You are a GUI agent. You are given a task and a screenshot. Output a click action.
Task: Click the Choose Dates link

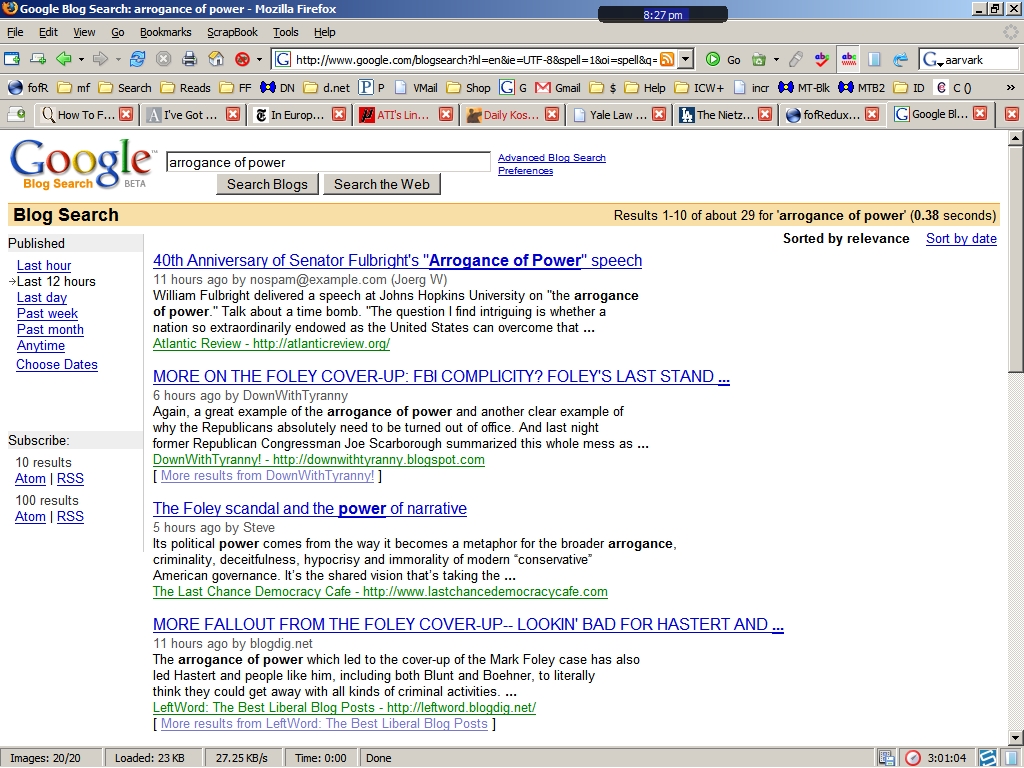(x=57, y=364)
